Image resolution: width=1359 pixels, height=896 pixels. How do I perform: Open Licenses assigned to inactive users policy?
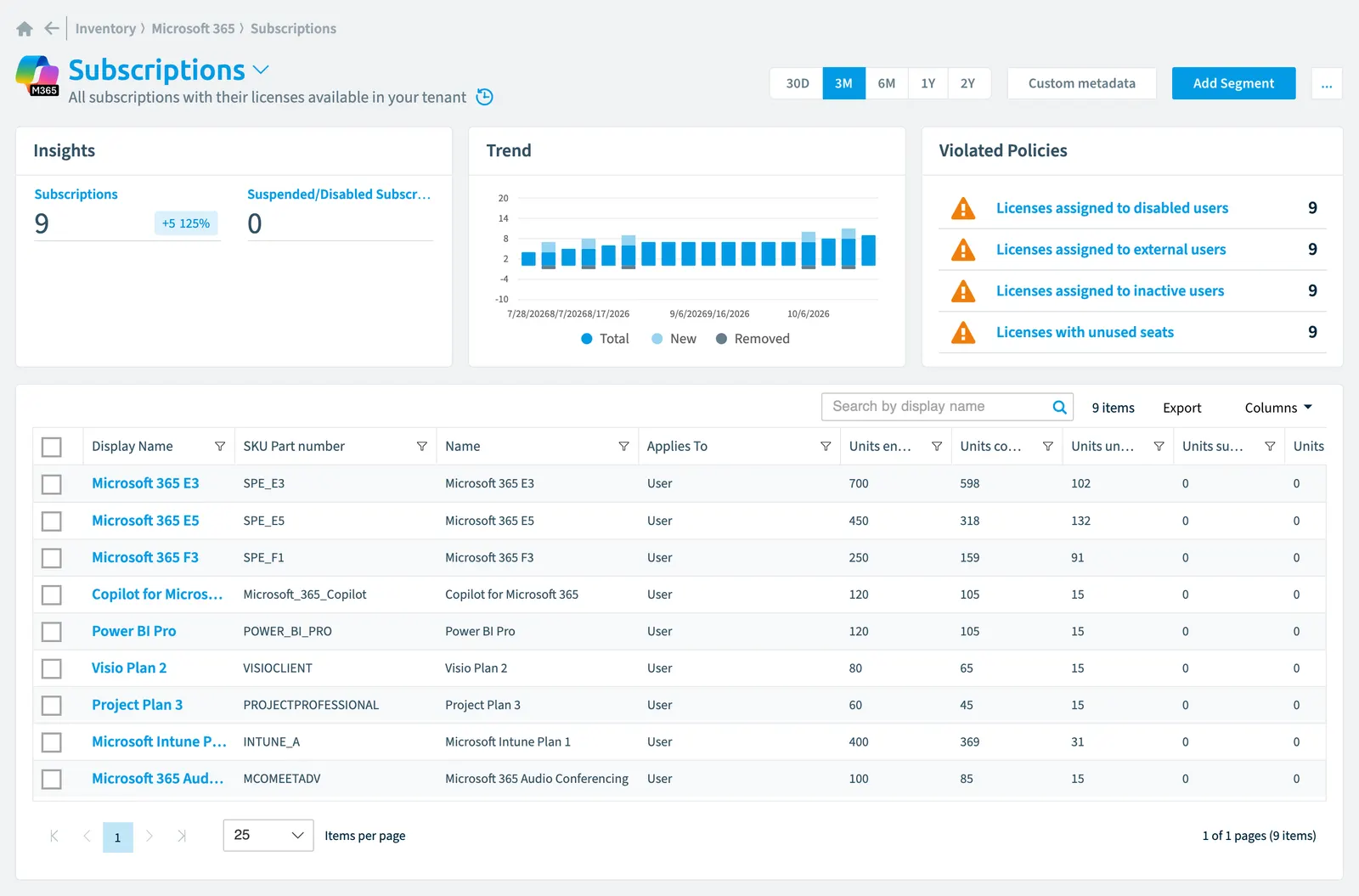[1110, 291]
